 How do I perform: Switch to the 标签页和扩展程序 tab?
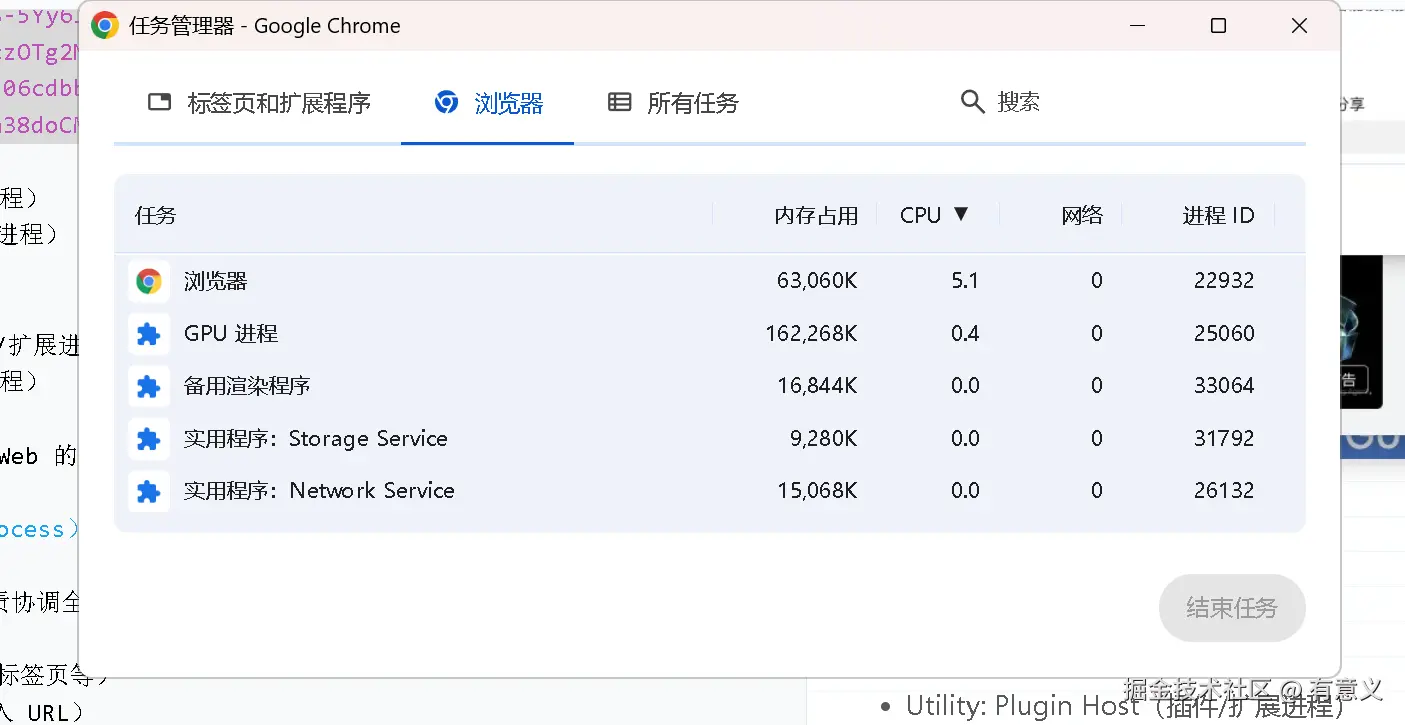tap(258, 102)
